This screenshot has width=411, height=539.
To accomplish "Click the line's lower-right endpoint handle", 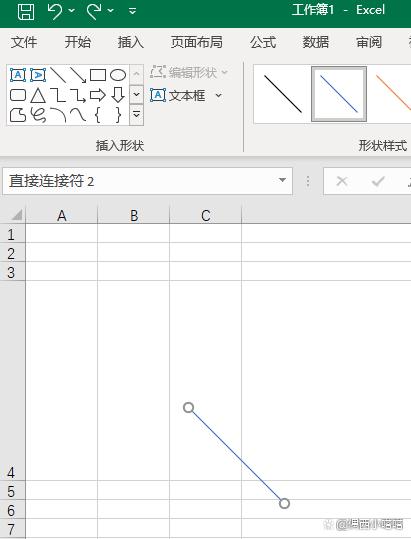I will 284,504.
